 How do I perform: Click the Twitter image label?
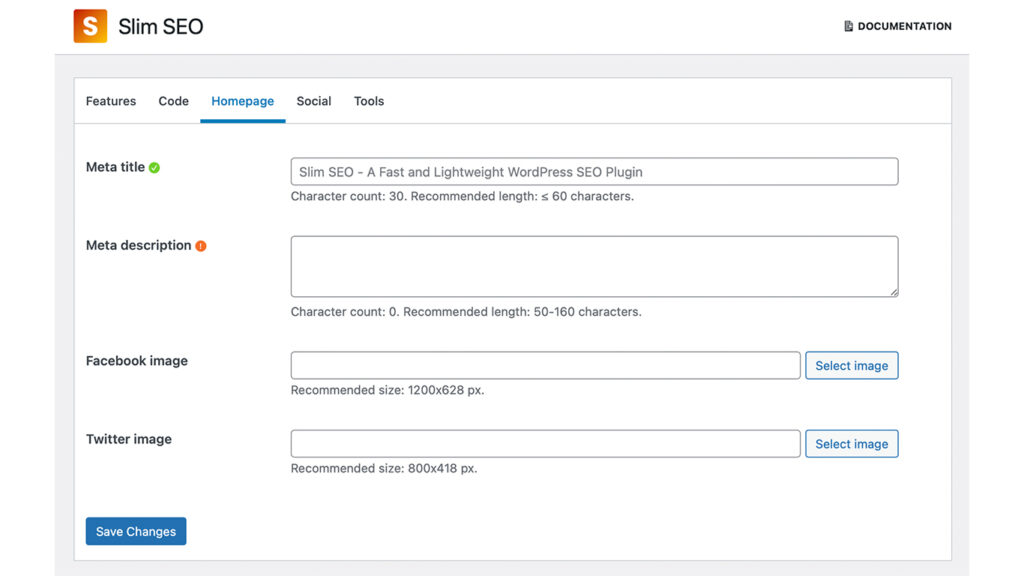pyautogui.click(x=129, y=440)
